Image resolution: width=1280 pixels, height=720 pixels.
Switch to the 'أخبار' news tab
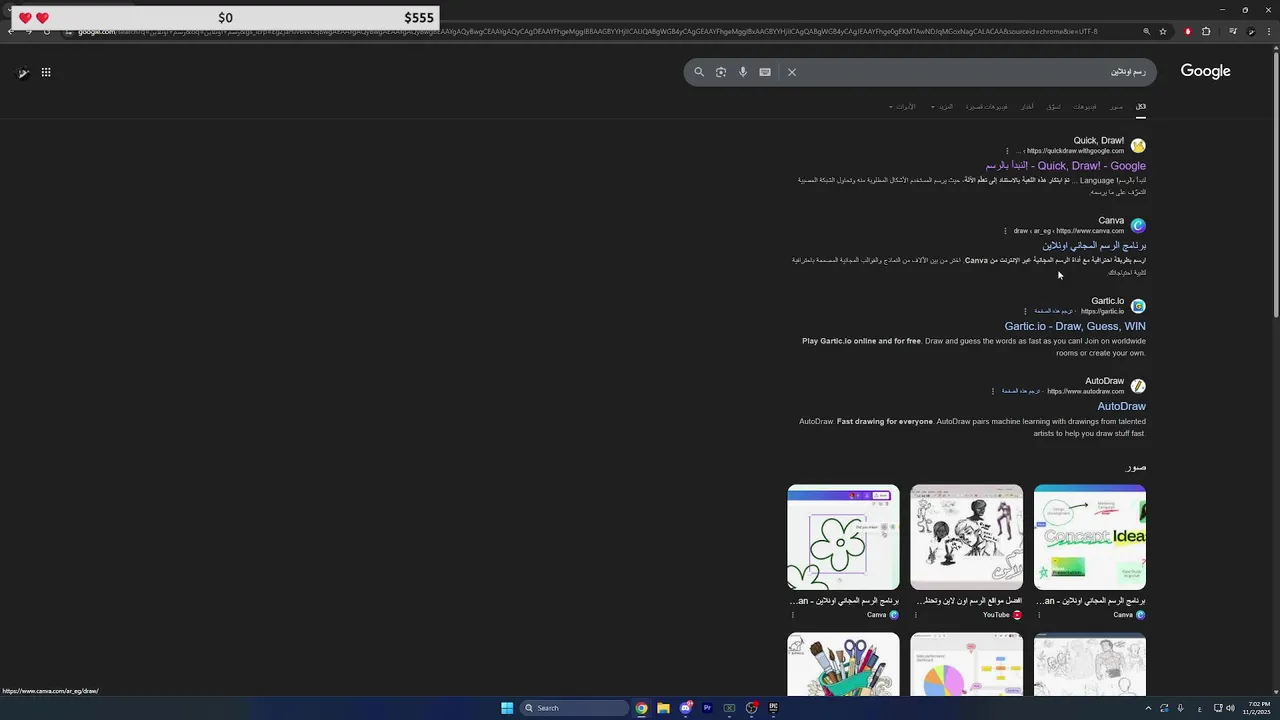pos(1027,106)
